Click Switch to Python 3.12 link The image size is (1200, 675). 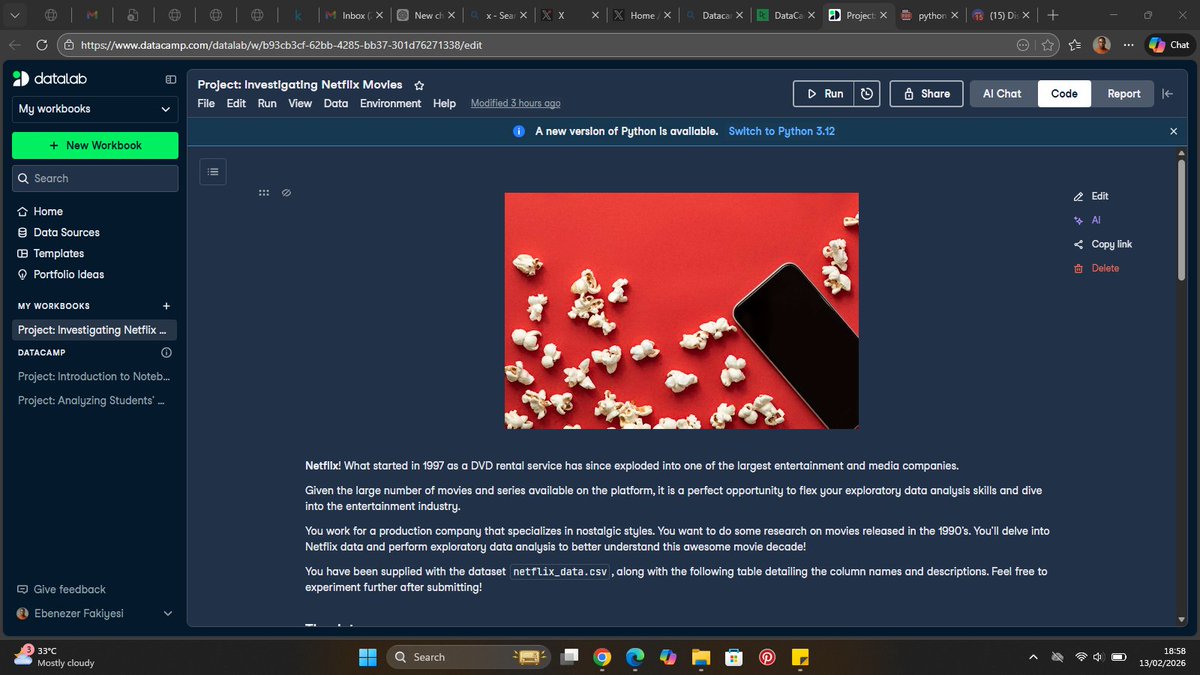(x=781, y=131)
